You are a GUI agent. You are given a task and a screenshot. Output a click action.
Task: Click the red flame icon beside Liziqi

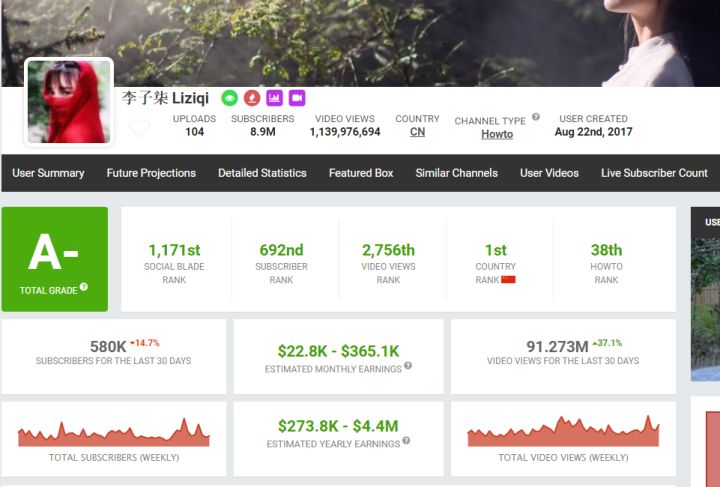251,98
